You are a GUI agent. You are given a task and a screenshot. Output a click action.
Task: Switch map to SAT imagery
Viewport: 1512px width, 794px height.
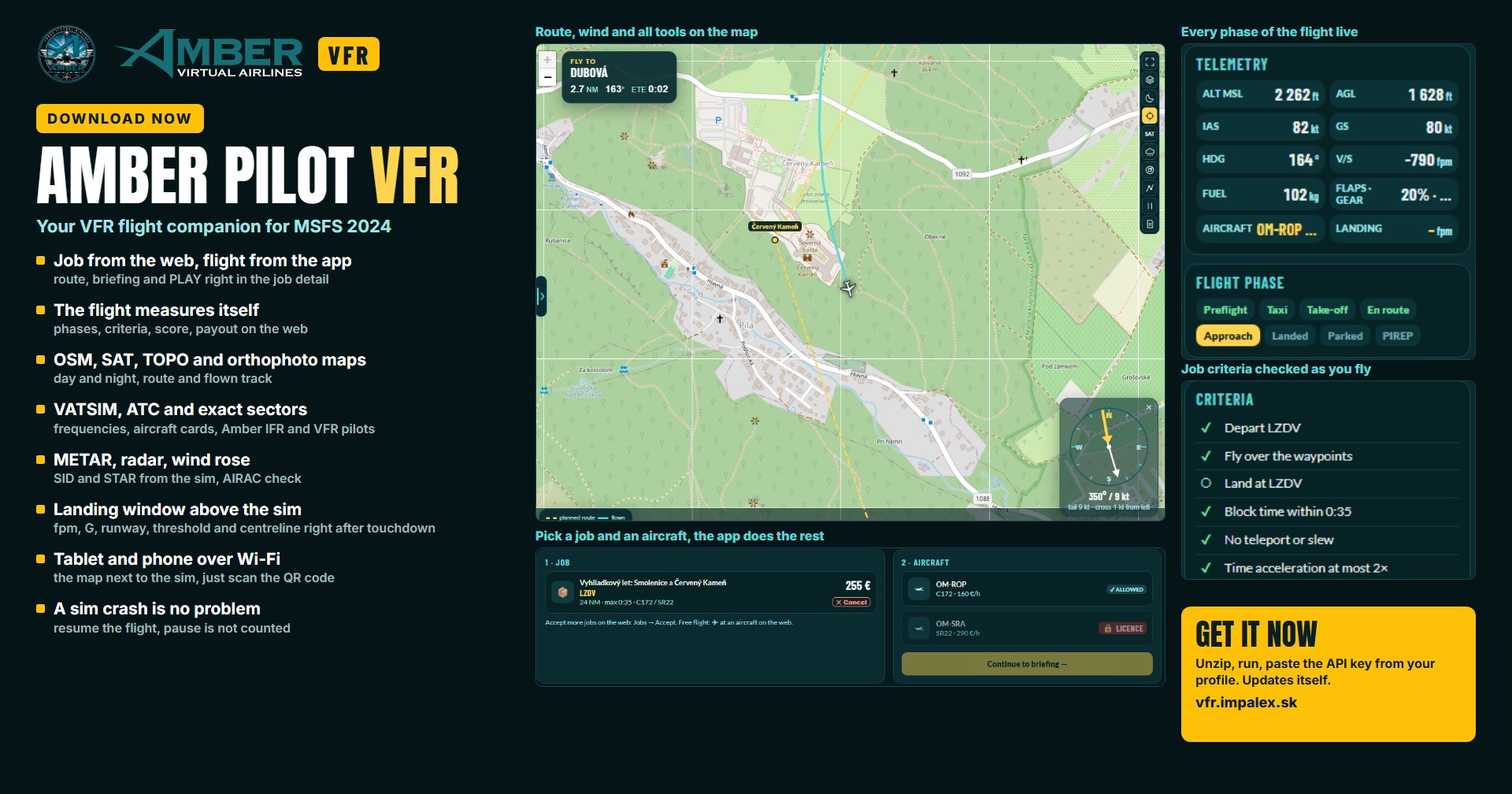pos(1150,134)
